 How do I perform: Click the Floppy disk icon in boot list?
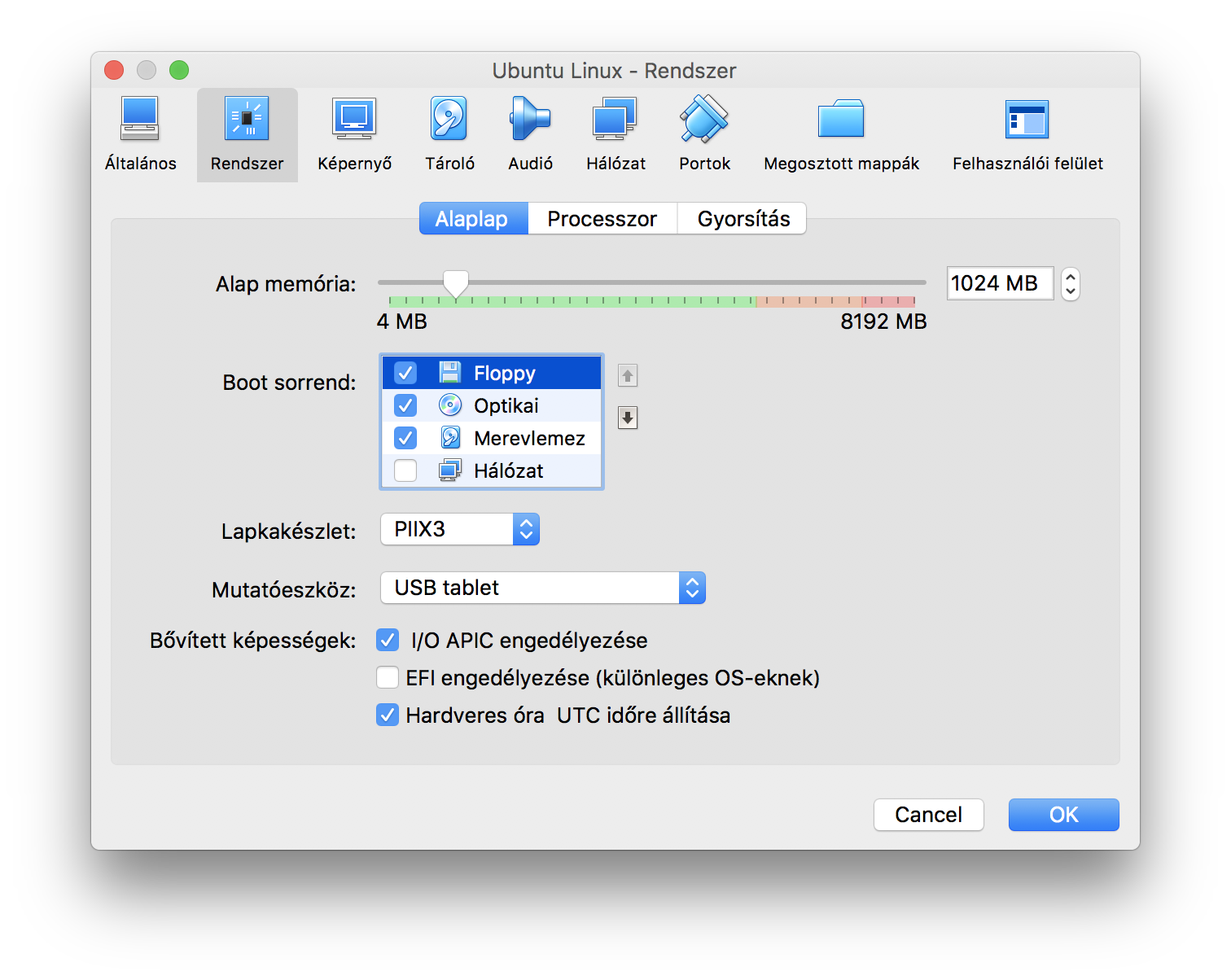(450, 373)
